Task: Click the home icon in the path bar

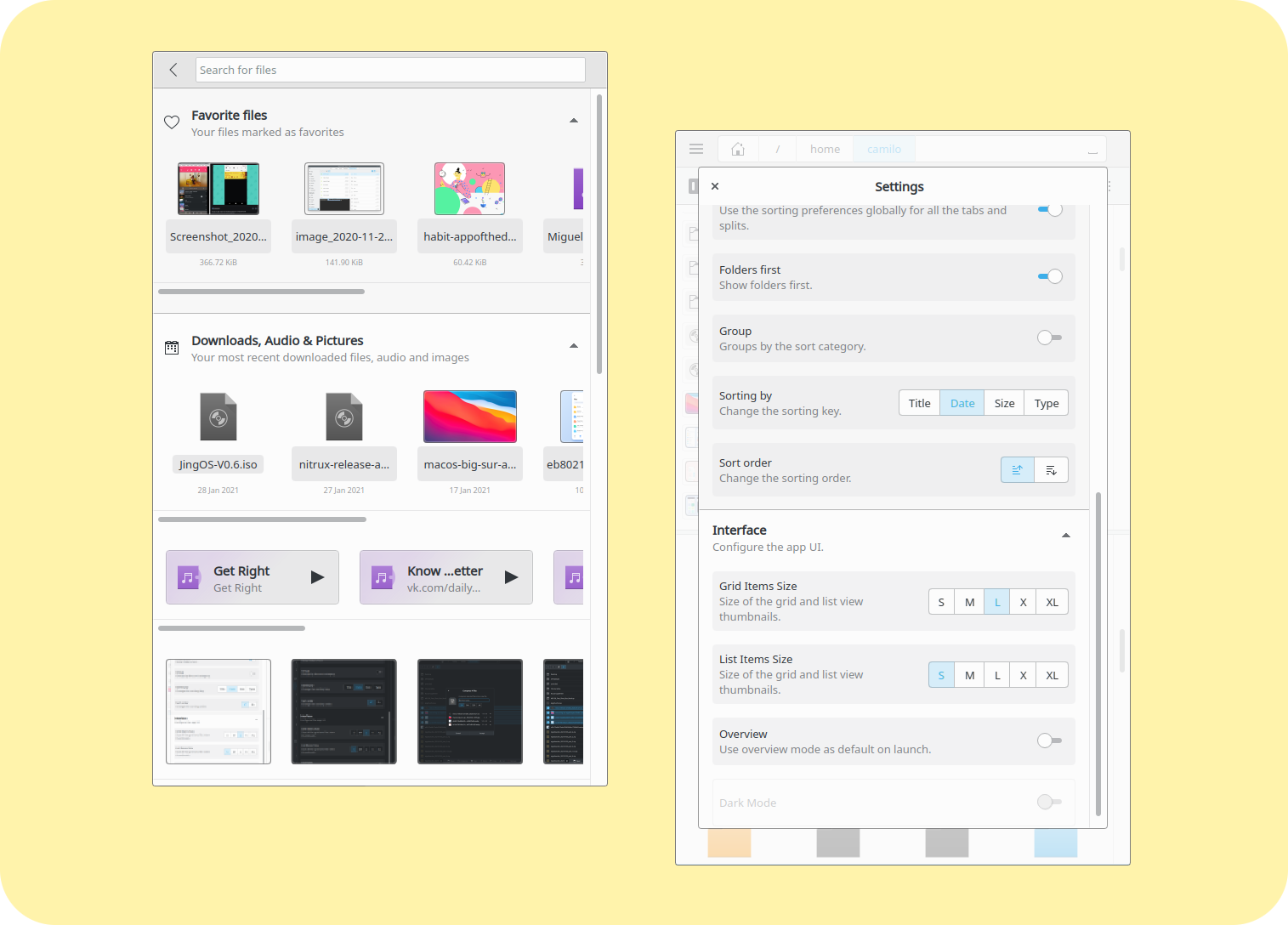Action: [x=738, y=149]
